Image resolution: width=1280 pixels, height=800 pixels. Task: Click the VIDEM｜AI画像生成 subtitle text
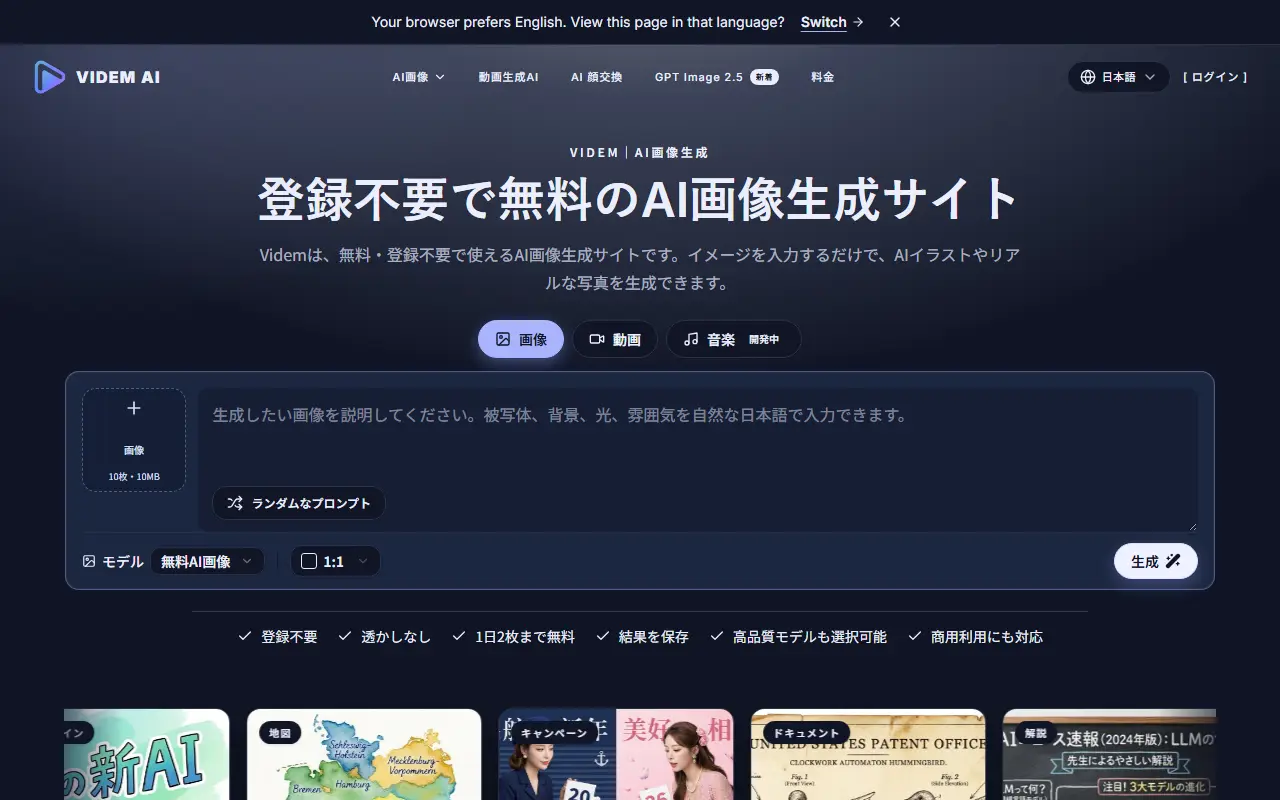[639, 152]
